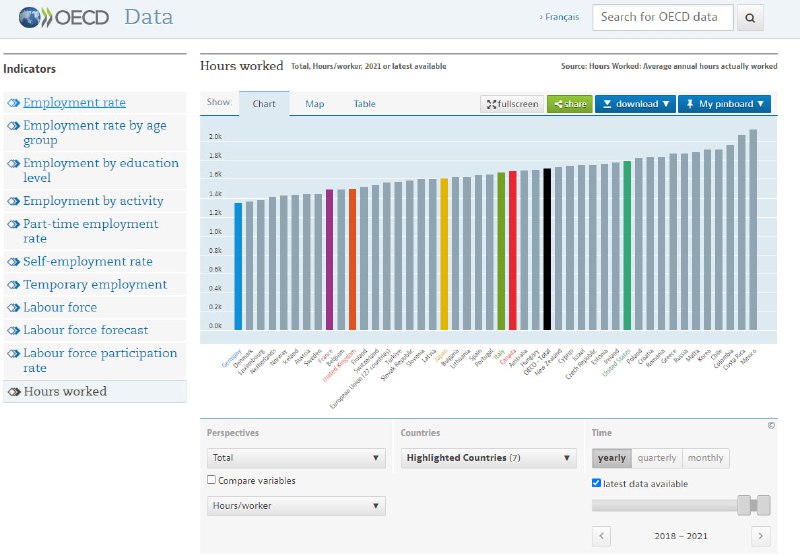Click the green share button

coord(569,104)
